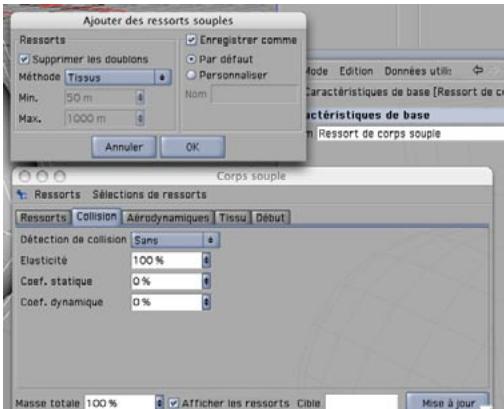Switch to the Début tab
The image size is (504, 409).
pos(270,218)
